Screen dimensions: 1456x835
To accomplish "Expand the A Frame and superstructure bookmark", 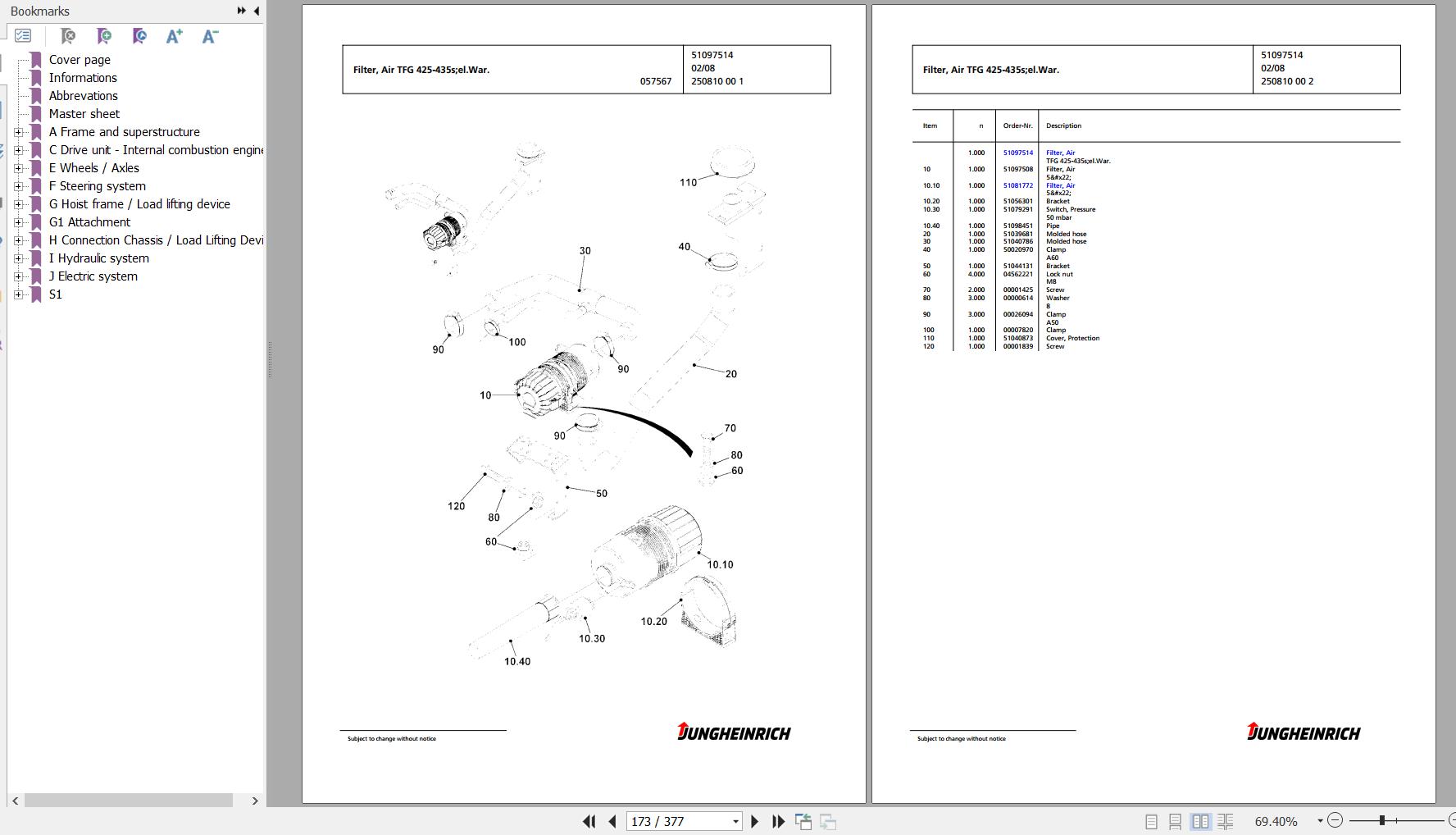I will click(18, 132).
